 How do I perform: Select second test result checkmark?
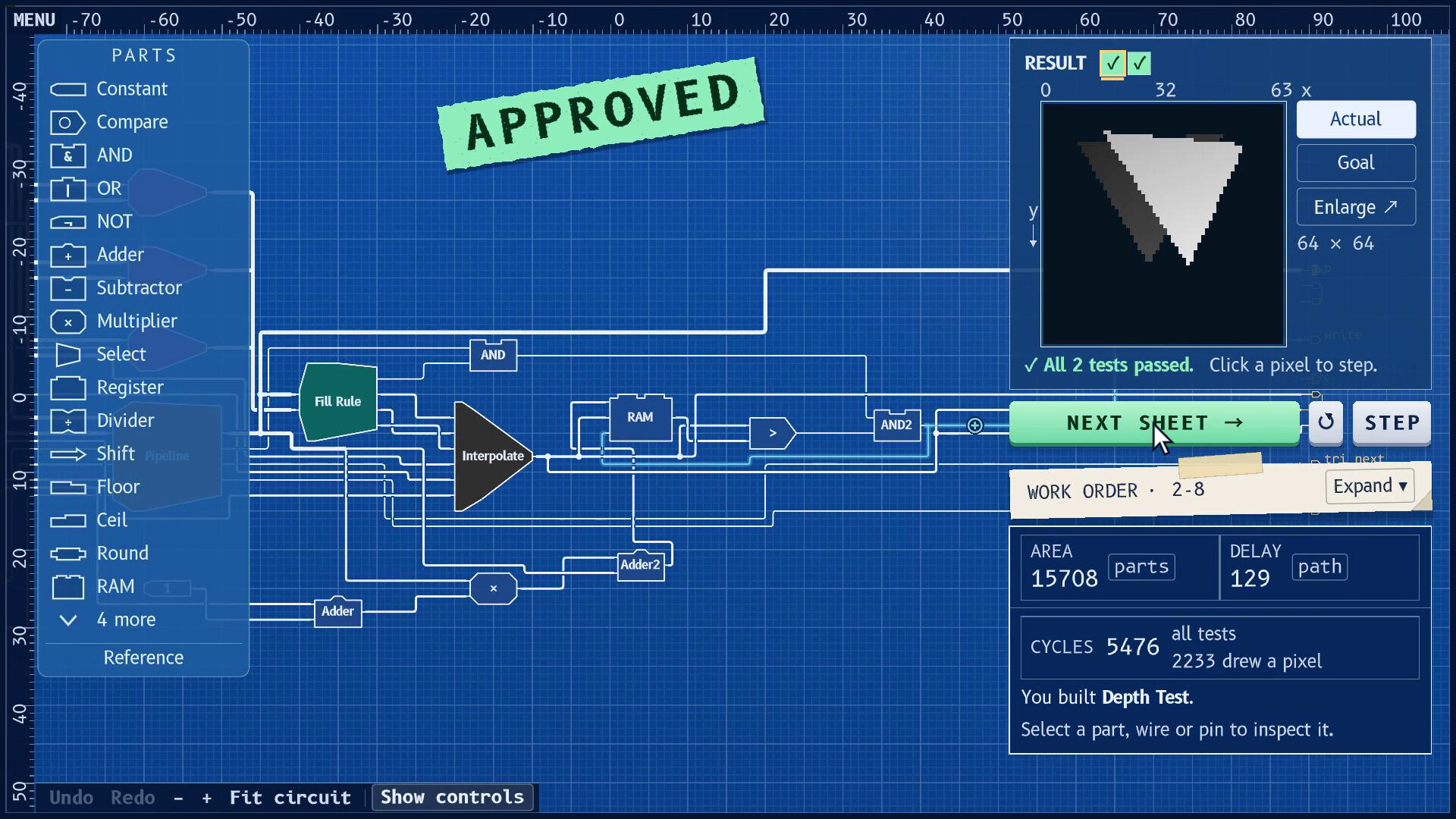click(x=1139, y=64)
